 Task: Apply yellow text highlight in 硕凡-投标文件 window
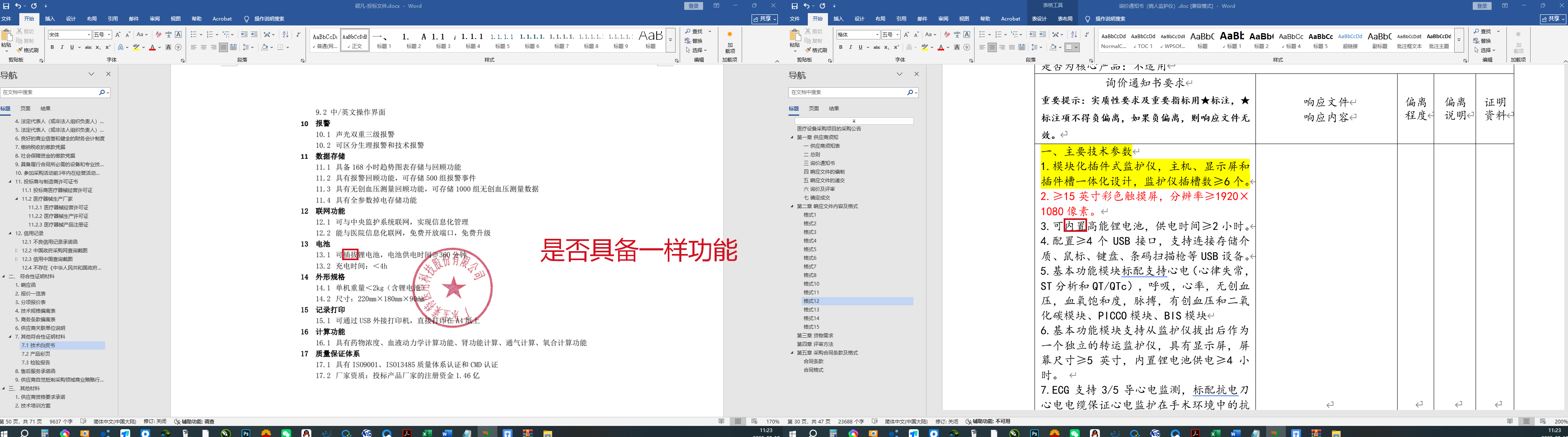point(136,48)
